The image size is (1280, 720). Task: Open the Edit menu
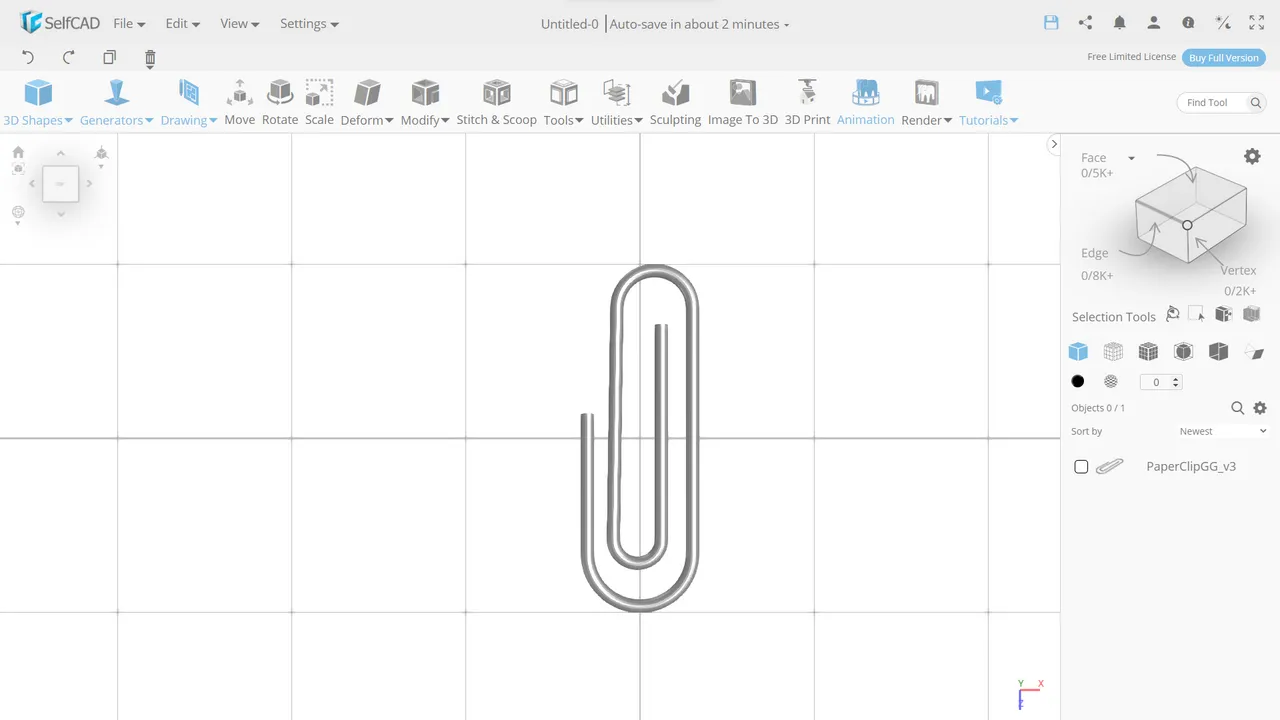coord(183,23)
